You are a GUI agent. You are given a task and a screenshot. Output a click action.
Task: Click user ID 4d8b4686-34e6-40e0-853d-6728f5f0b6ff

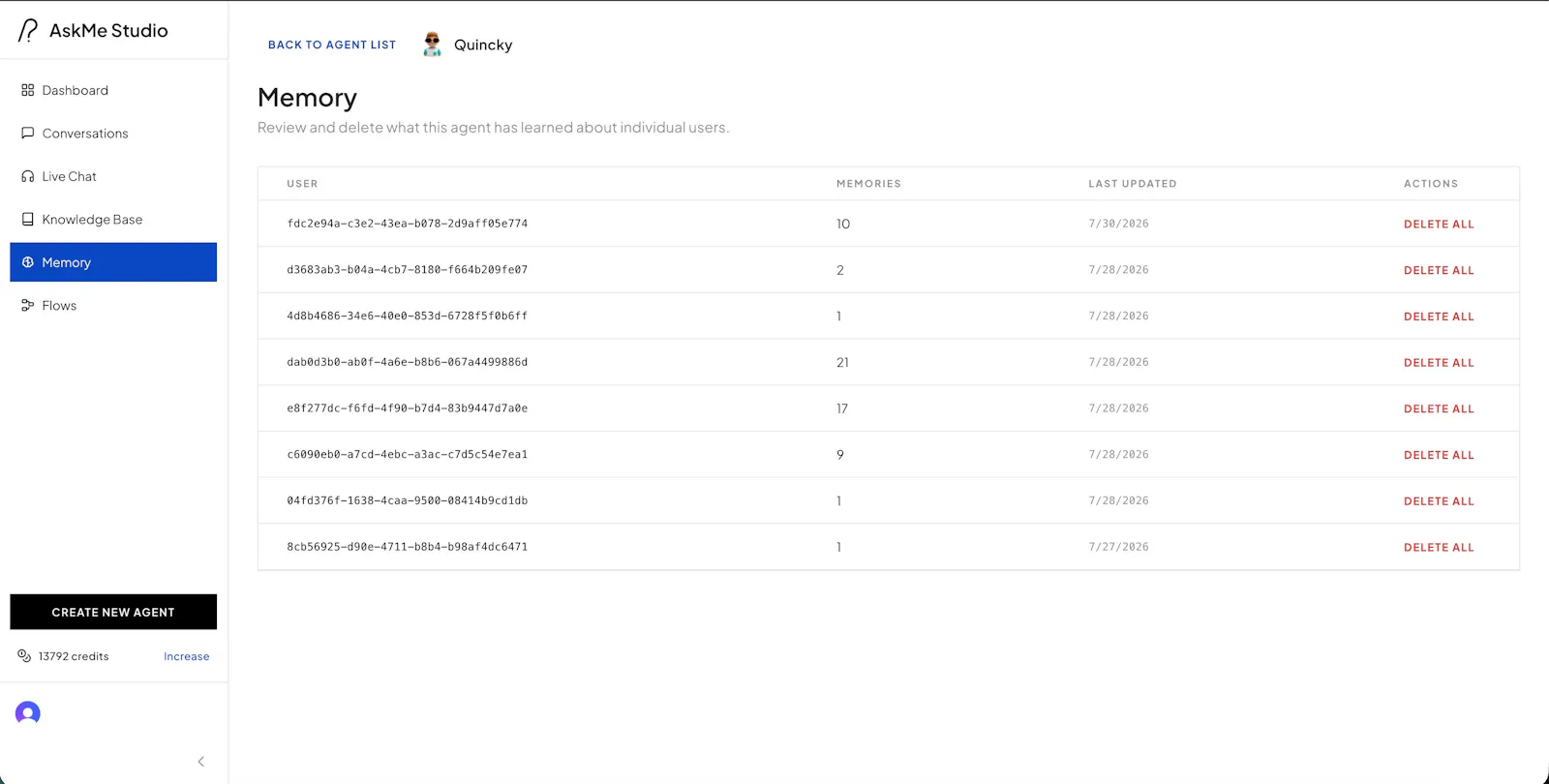(x=408, y=316)
